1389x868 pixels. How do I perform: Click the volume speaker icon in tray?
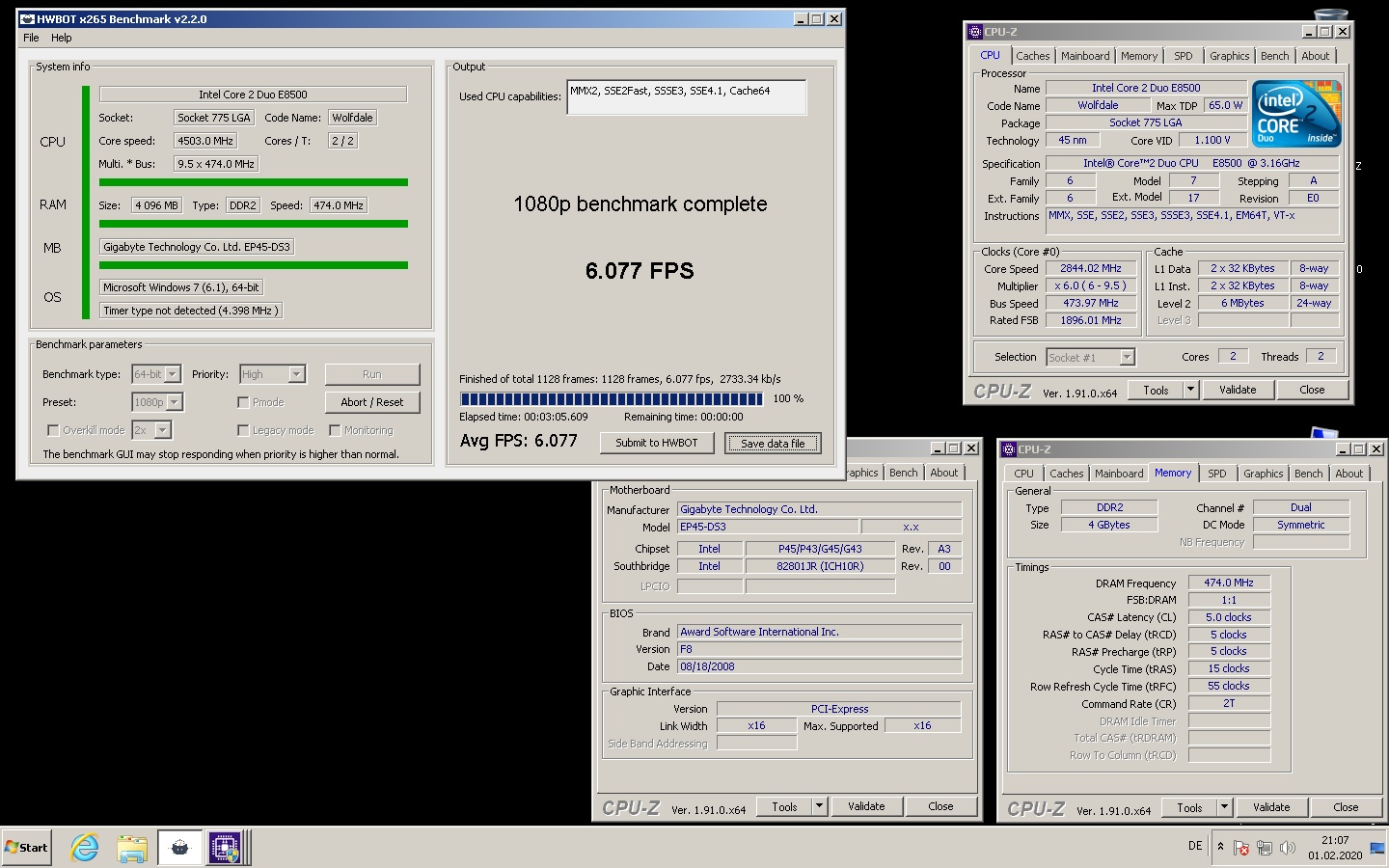pyautogui.click(x=1287, y=848)
